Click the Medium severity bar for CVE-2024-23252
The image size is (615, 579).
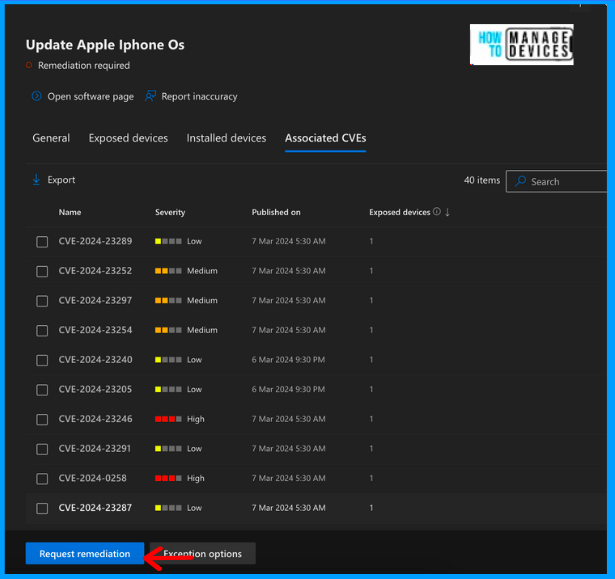click(168, 271)
